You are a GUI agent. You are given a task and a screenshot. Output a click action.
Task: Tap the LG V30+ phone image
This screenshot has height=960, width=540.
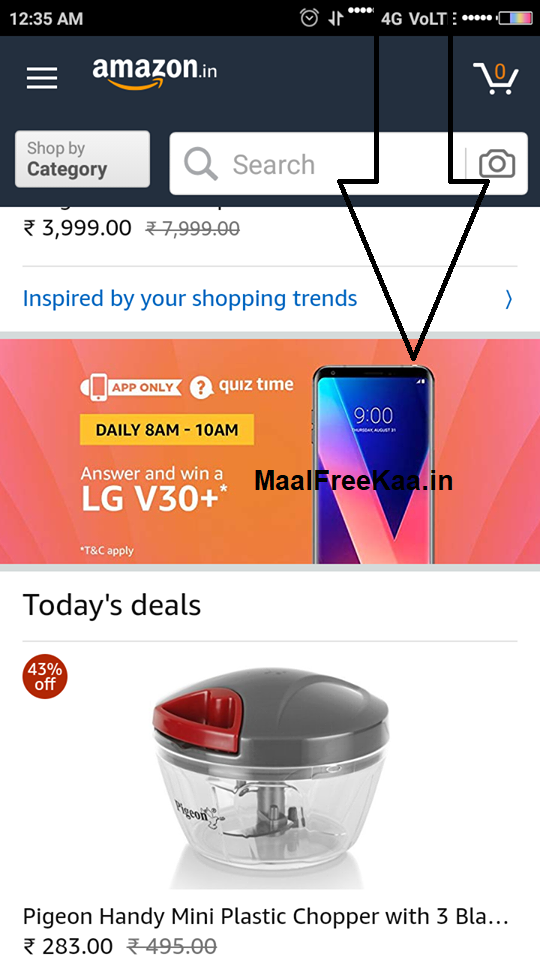(373, 463)
